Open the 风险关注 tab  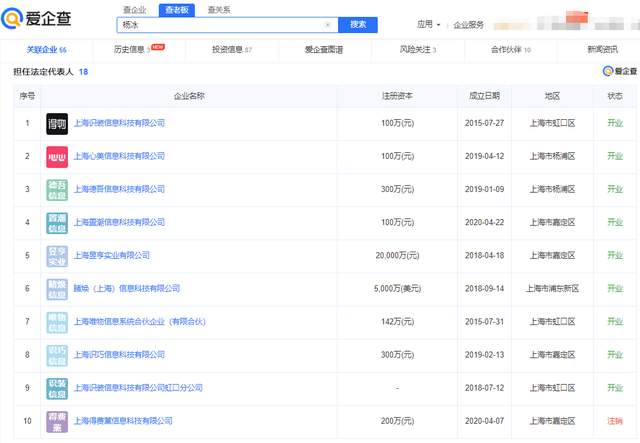(x=418, y=50)
